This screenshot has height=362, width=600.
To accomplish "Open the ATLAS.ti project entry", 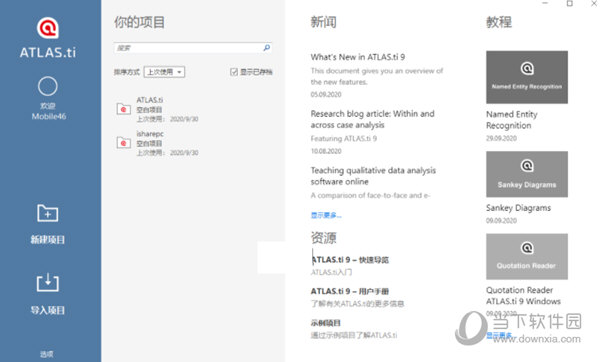I will [158, 109].
